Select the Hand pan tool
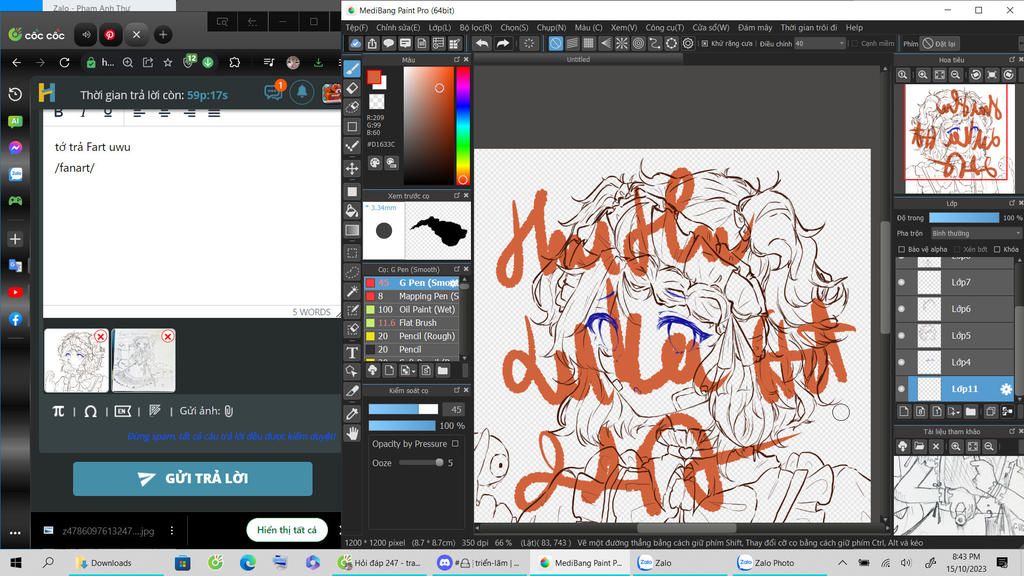Image resolution: width=1024 pixels, height=576 pixels. tap(352, 433)
